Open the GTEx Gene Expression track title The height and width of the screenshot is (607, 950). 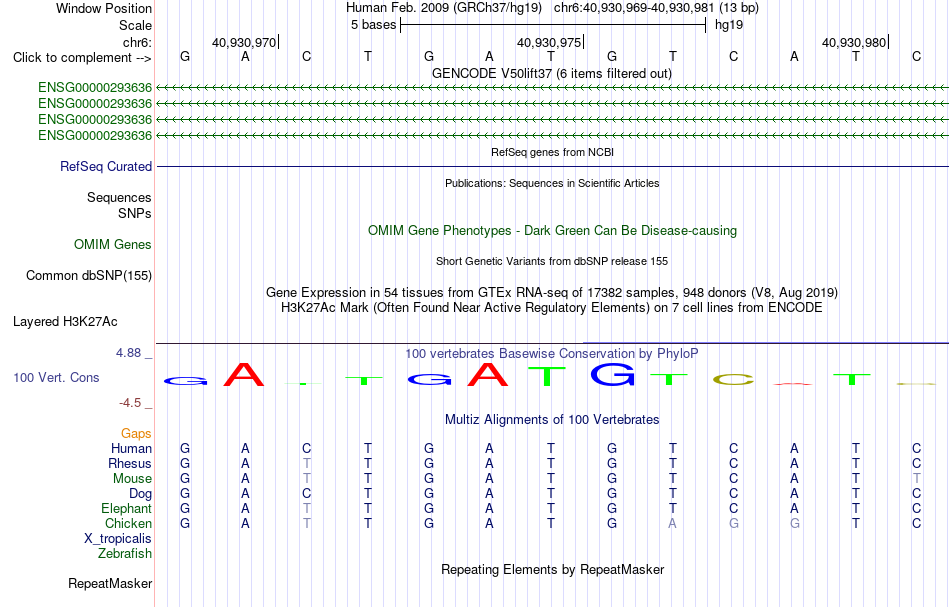(552, 293)
